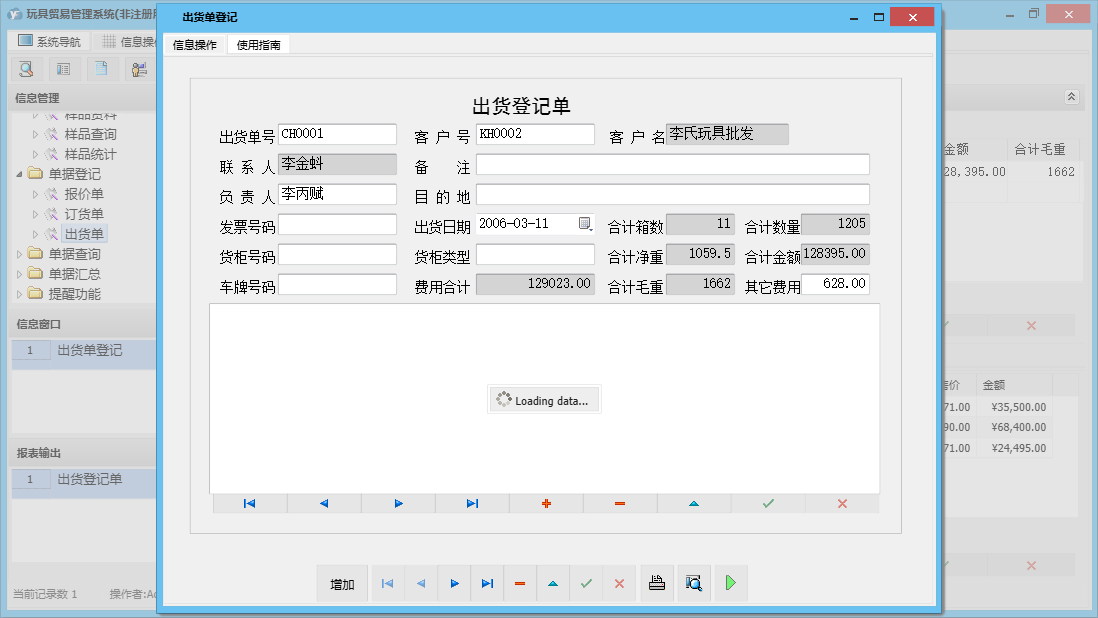Open print preview with the magnifier icon
Viewport: 1098px width, 618px height.
tap(692, 584)
